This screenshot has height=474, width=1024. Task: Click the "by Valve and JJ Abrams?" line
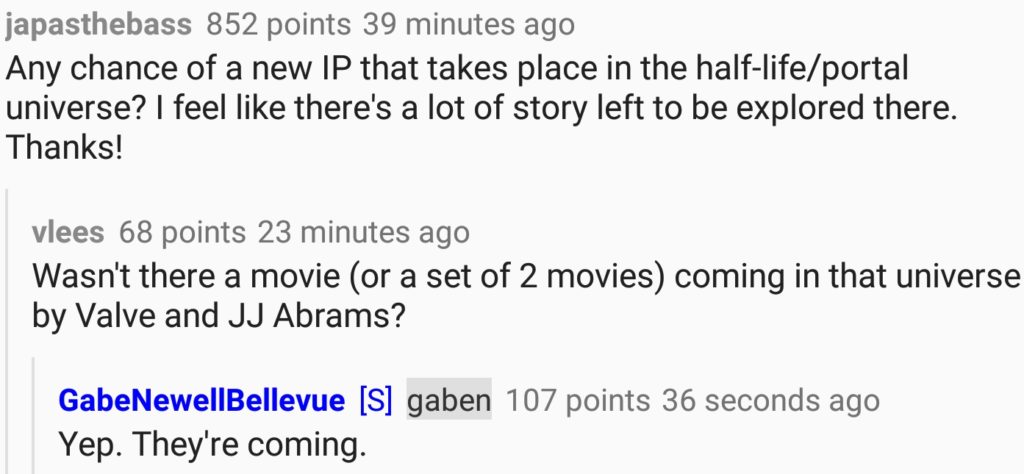click(x=218, y=316)
